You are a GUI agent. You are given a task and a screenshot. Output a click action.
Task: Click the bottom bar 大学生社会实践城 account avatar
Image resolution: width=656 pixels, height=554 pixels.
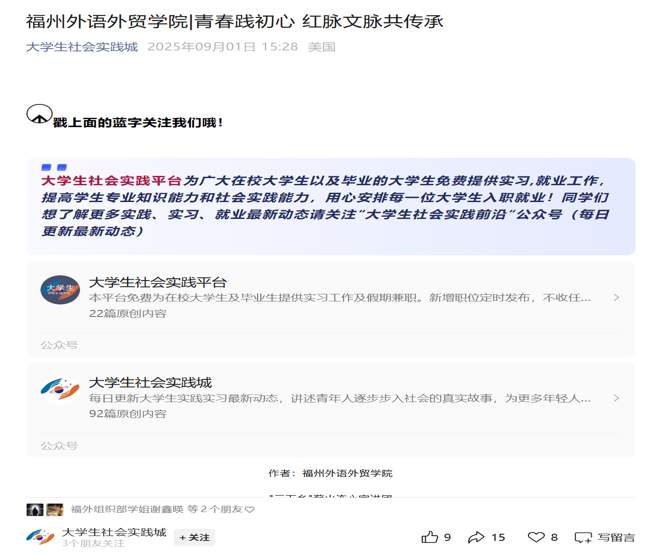[x=40, y=537]
